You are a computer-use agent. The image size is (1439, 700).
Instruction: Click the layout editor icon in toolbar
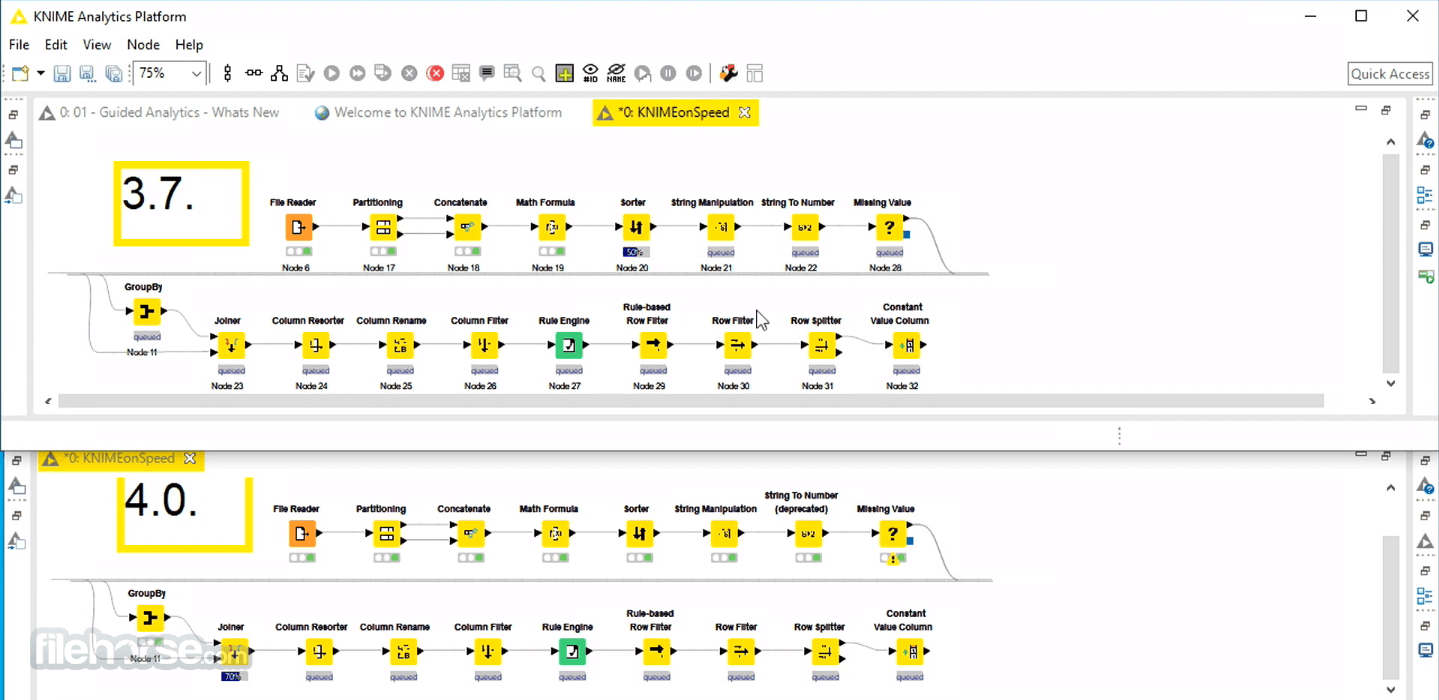pyautogui.click(x=755, y=73)
